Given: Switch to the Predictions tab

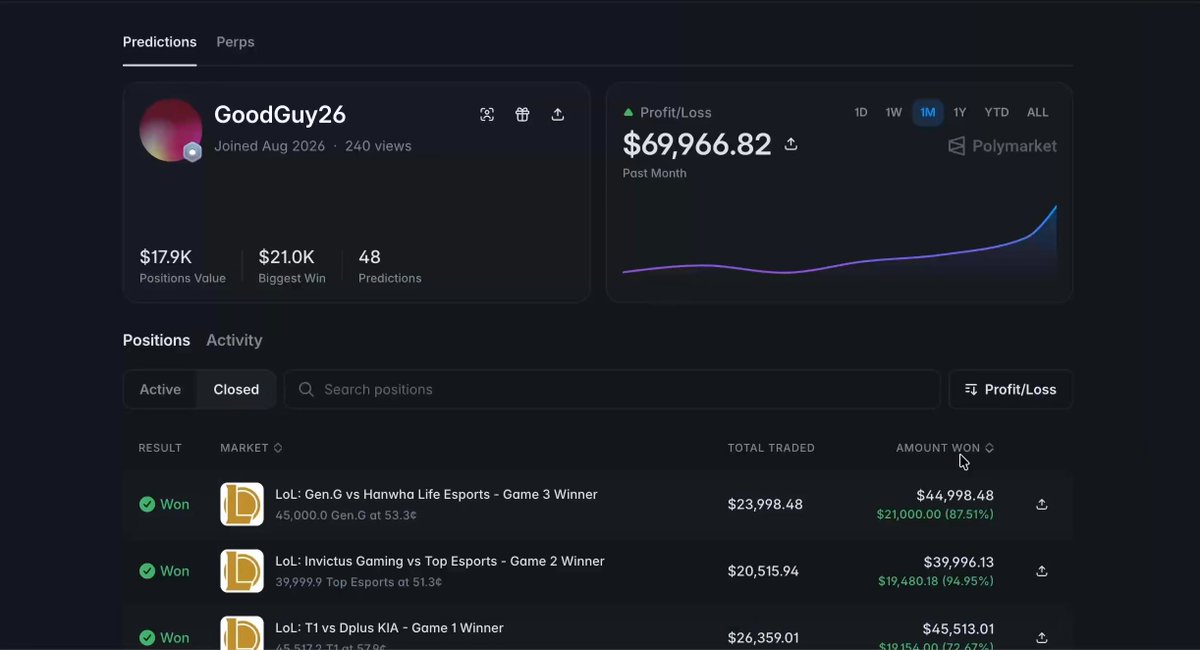Looking at the screenshot, I should (160, 42).
